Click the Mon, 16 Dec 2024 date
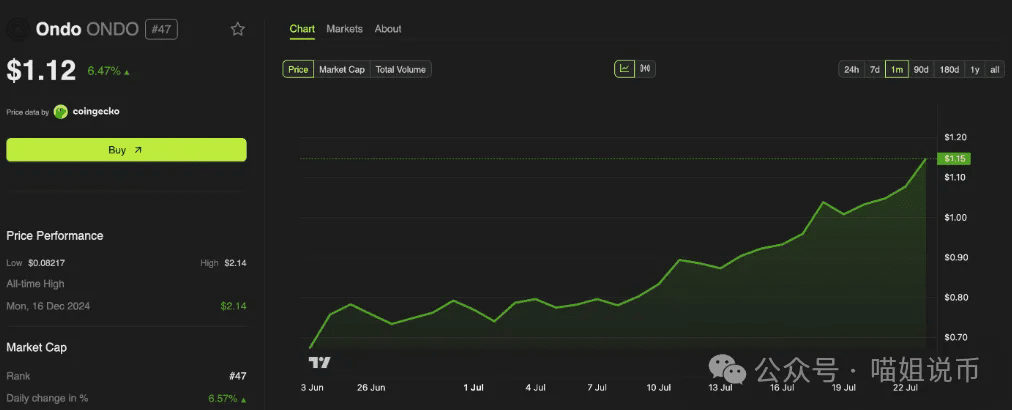The width and height of the screenshot is (1012, 410). point(48,306)
